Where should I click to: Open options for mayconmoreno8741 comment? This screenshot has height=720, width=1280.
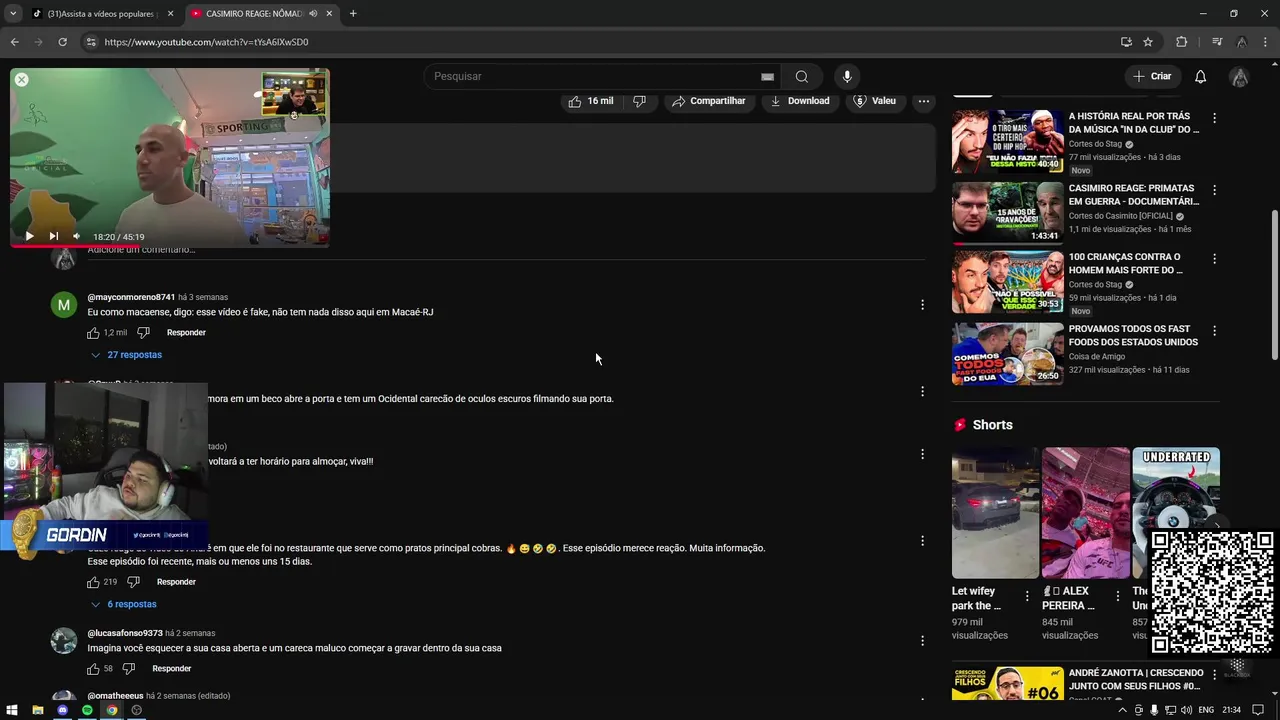[922, 305]
